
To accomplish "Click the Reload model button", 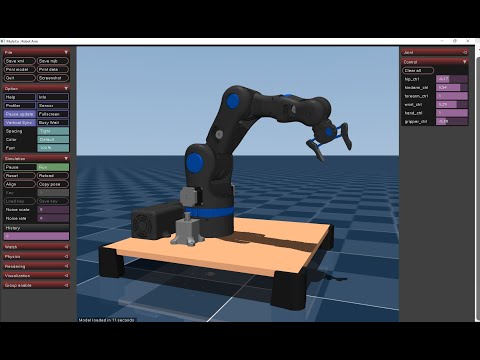I will [53, 176].
